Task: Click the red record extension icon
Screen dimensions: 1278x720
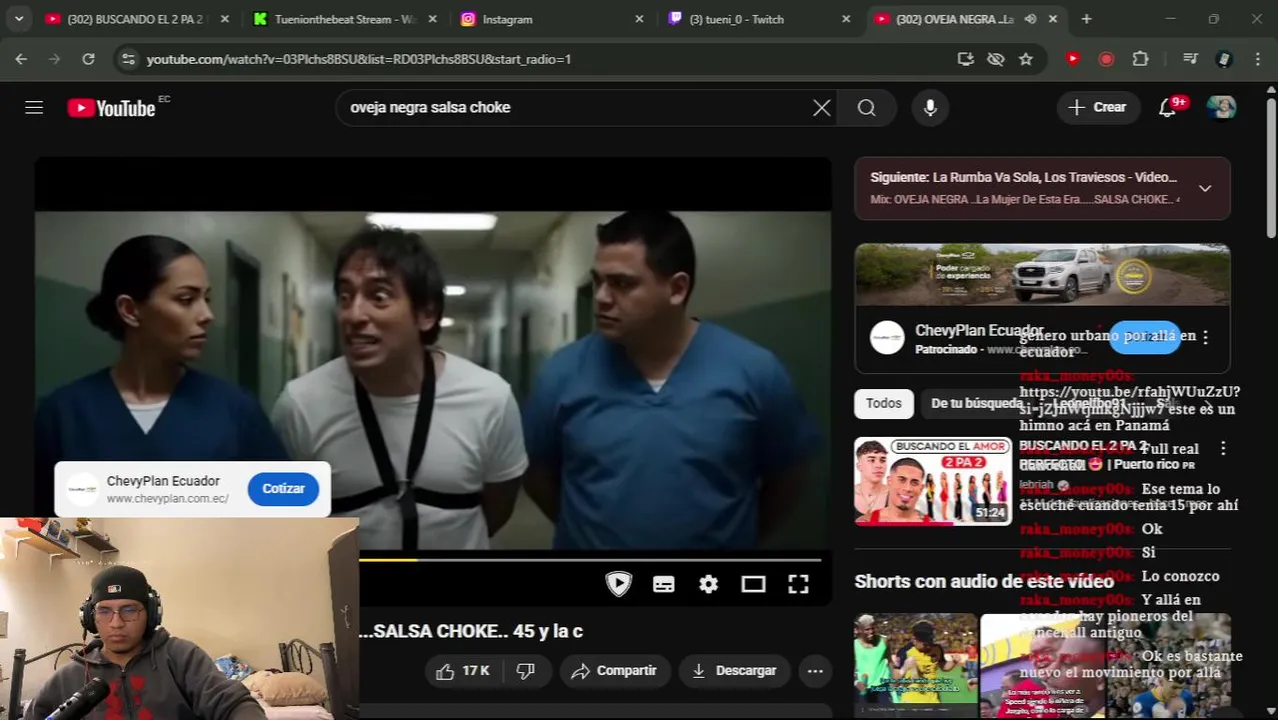Action: pyautogui.click(x=1106, y=59)
